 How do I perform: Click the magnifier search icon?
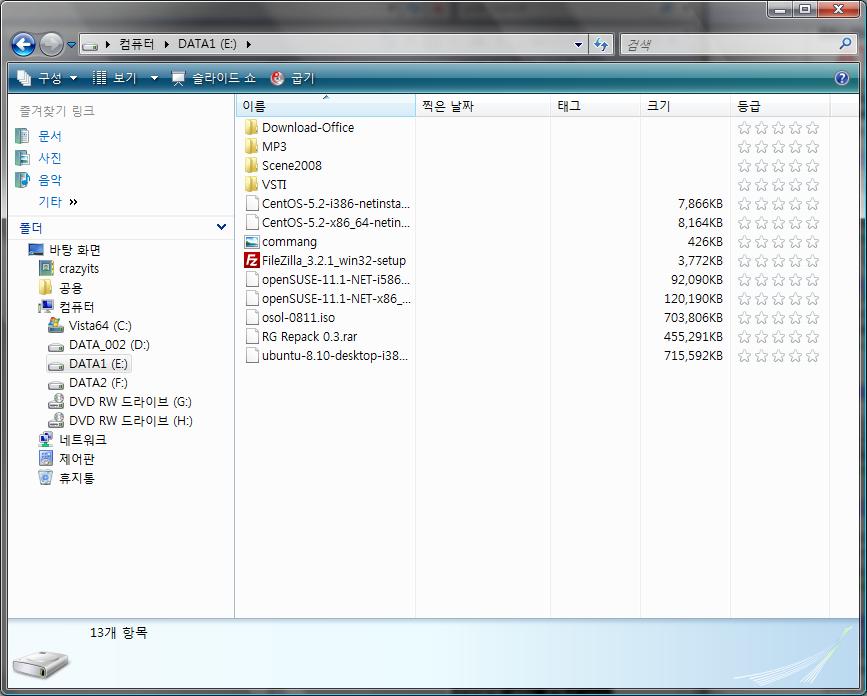pyautogui.click(x=845, y=44)
